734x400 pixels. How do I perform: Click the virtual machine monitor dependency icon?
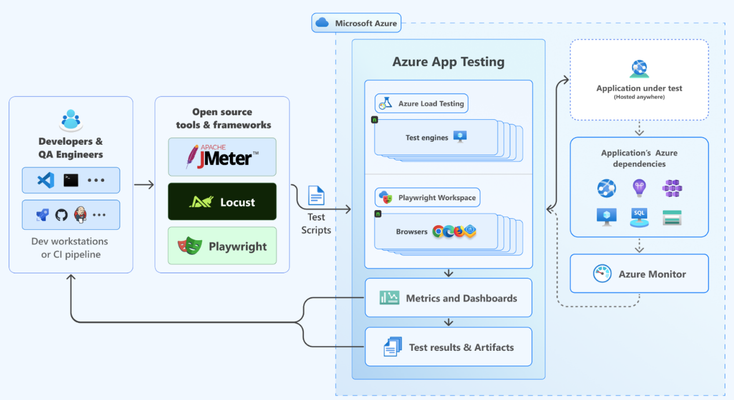pyautogui.click(x=607, y=217)
